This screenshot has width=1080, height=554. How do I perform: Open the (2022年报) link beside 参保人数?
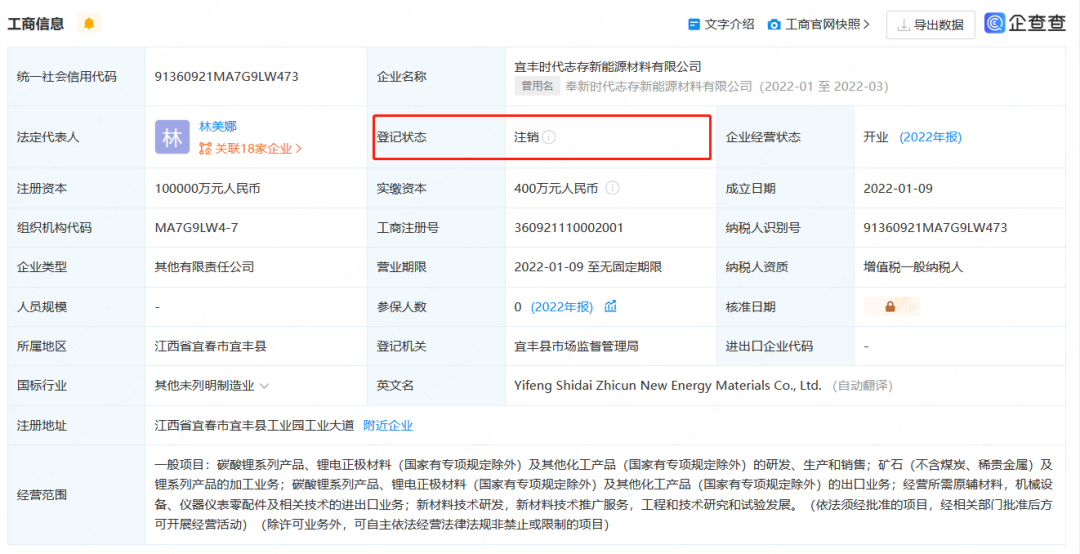(x=561, y=307)
